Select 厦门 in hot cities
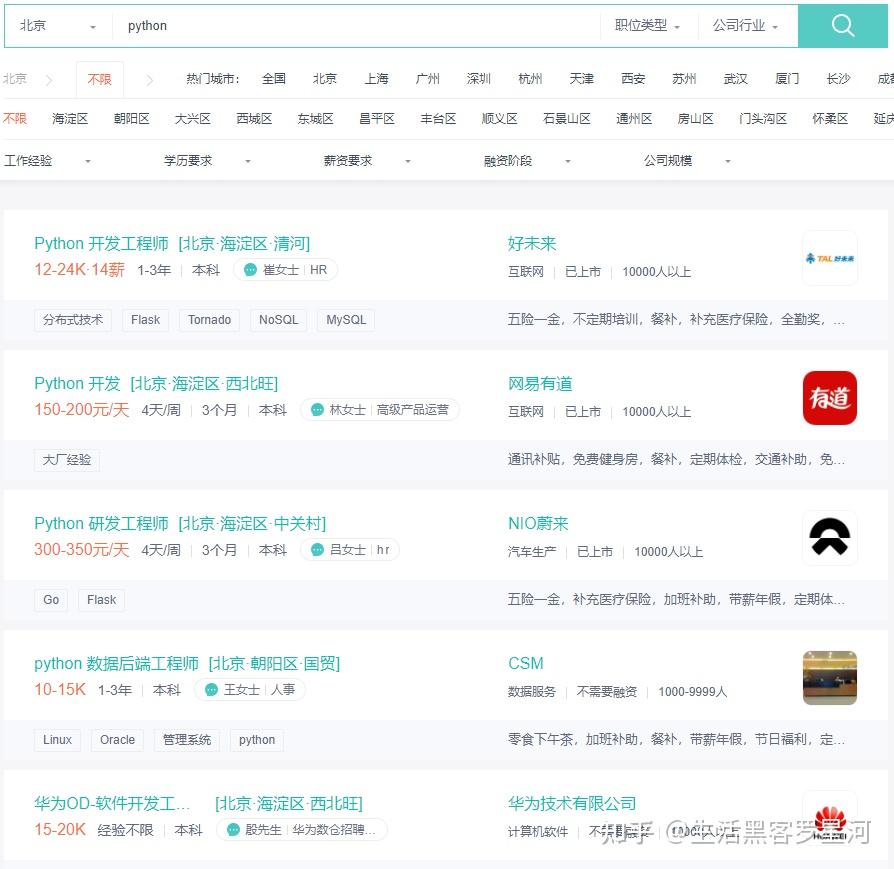This screenshot has height=869, width=894. pos(787,79)
